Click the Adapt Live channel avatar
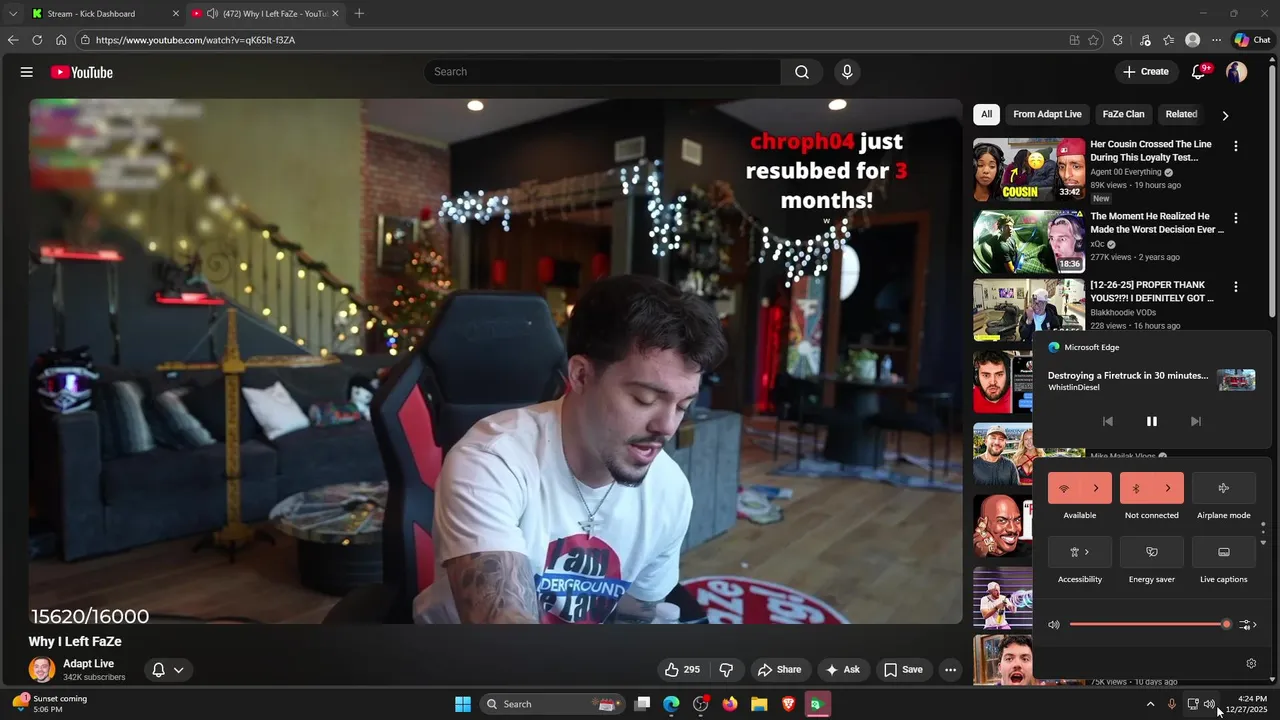Screen dimensions: 1280x720 (42, 670)
